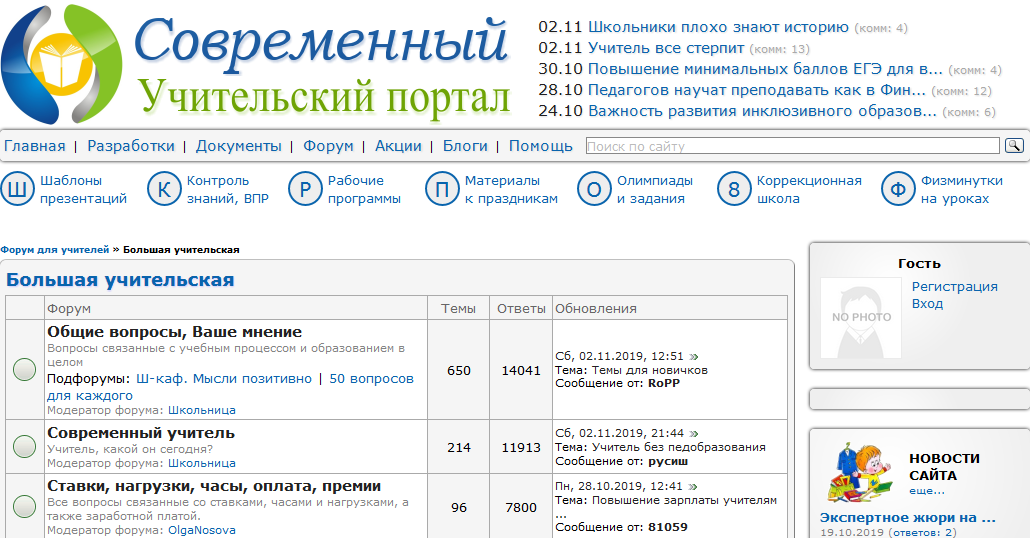Click the NO PHOTO guest avatar
Screen dimensions: 1030x538
(x=860, y=318)
